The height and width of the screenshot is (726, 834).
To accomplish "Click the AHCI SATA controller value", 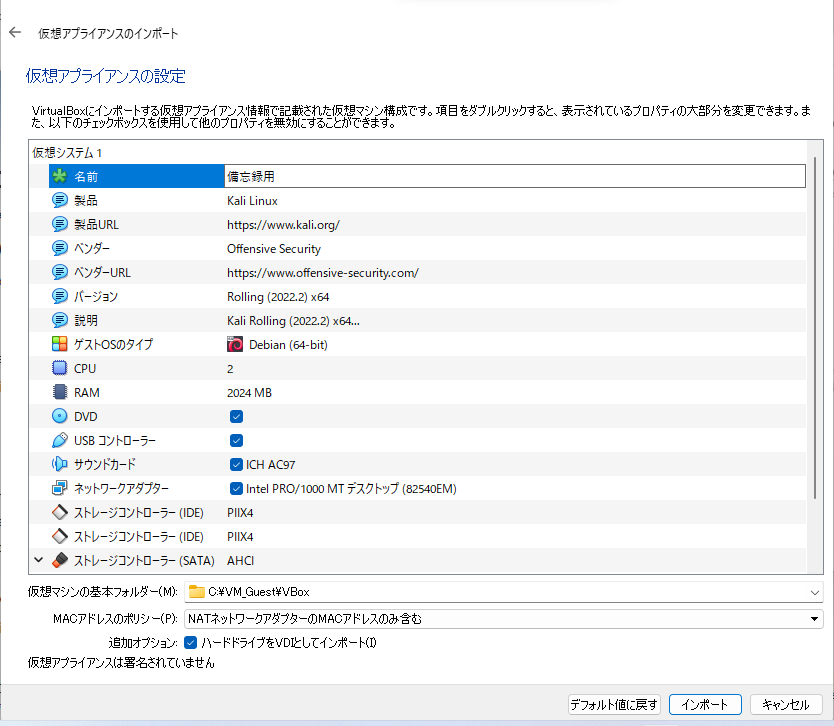I will [x=240, y=561].
